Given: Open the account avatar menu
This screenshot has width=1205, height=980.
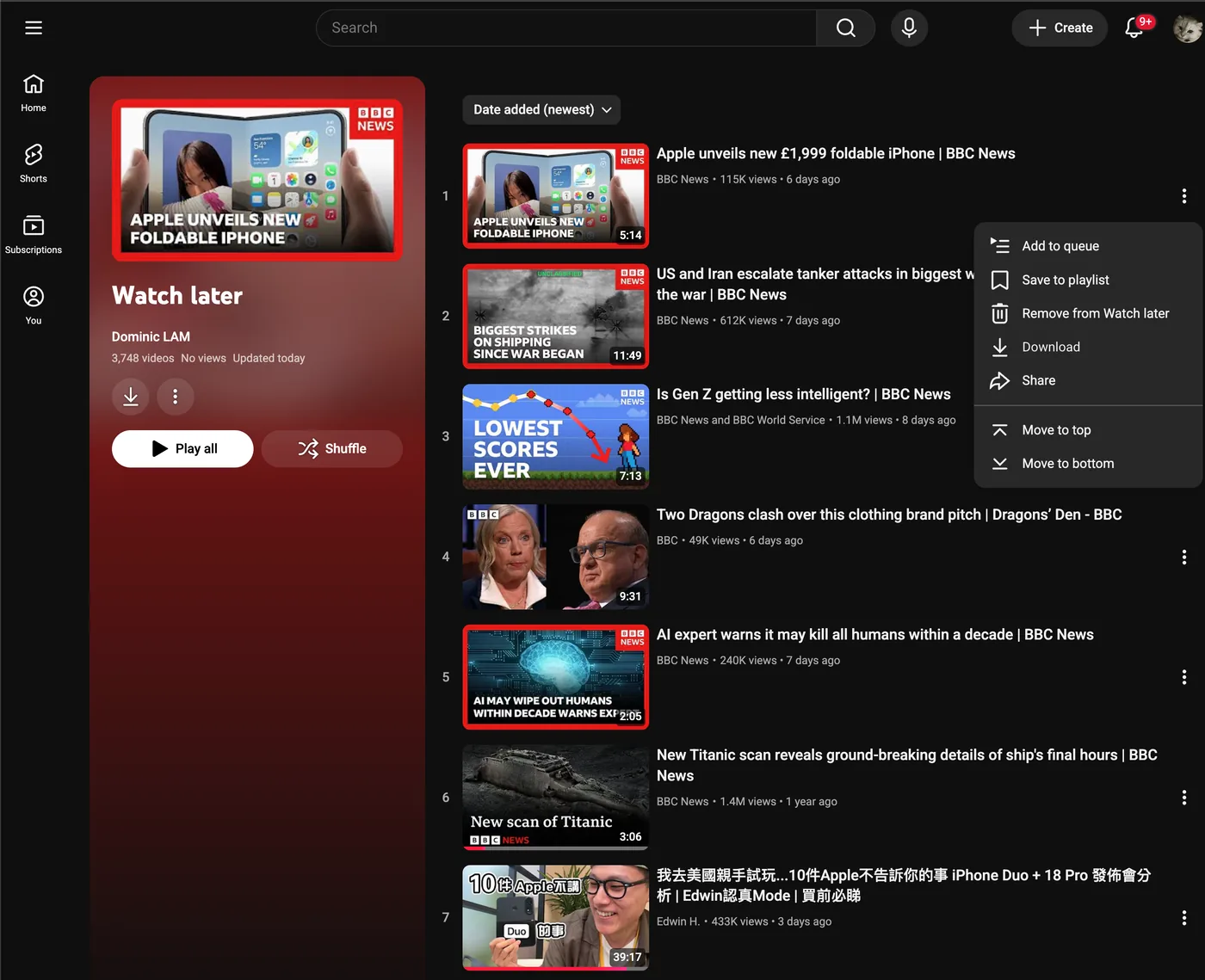Looking at the screenshot, I should pyautogui.click(x=1188, y=28).
